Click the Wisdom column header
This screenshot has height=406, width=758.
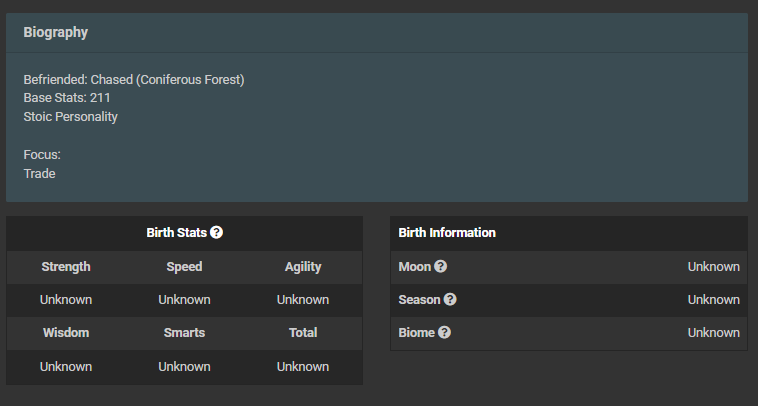66,333
